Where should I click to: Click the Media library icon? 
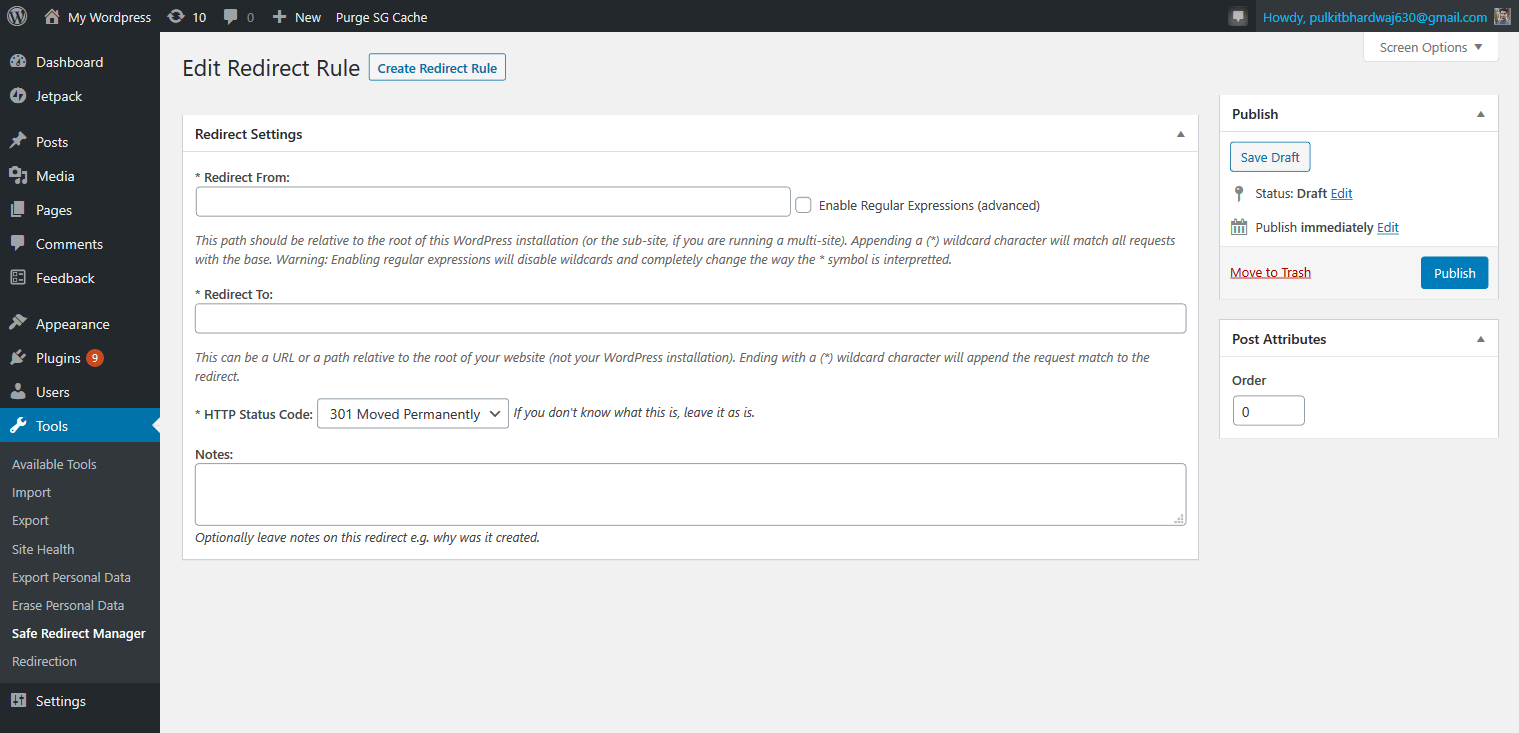(20, 175)
